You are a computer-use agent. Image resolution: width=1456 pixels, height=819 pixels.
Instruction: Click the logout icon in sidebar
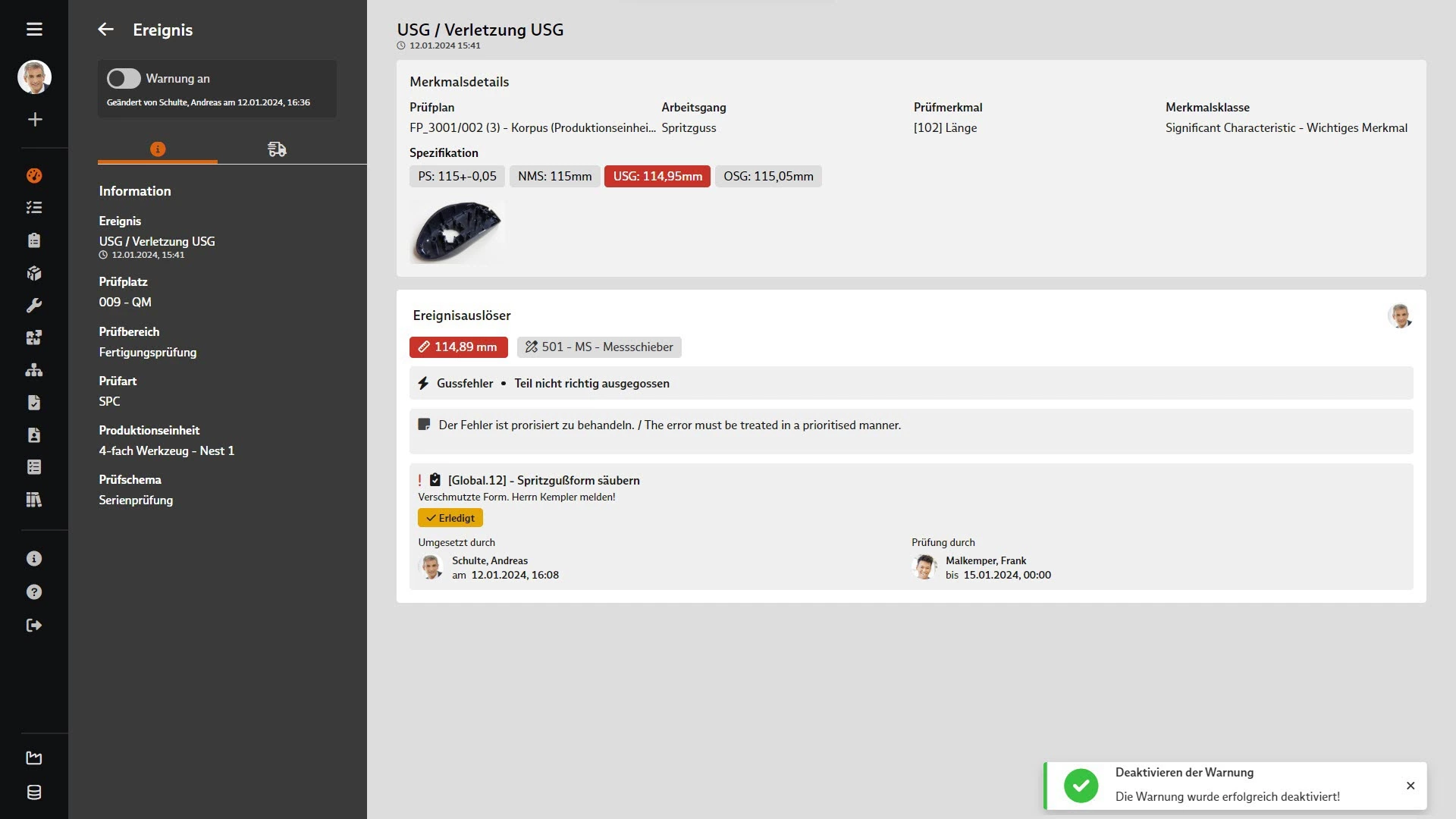34,626
